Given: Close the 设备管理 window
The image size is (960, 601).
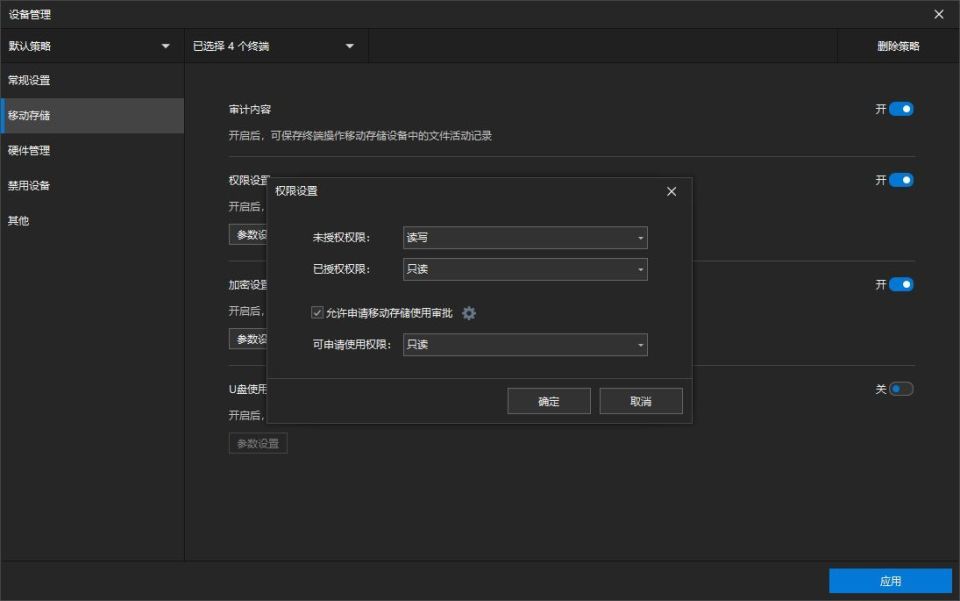Looking at the screenshot, I should pos(939,14).
